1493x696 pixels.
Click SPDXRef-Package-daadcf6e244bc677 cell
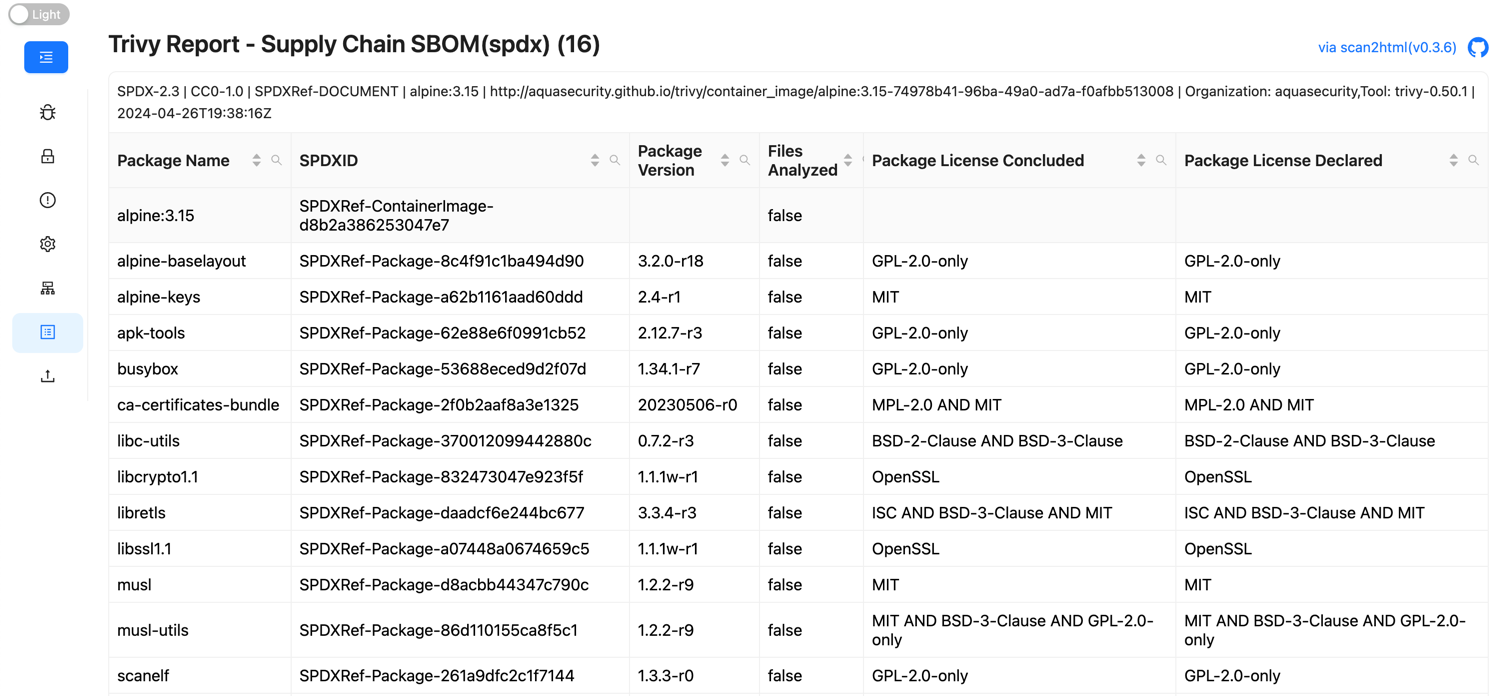460,513
